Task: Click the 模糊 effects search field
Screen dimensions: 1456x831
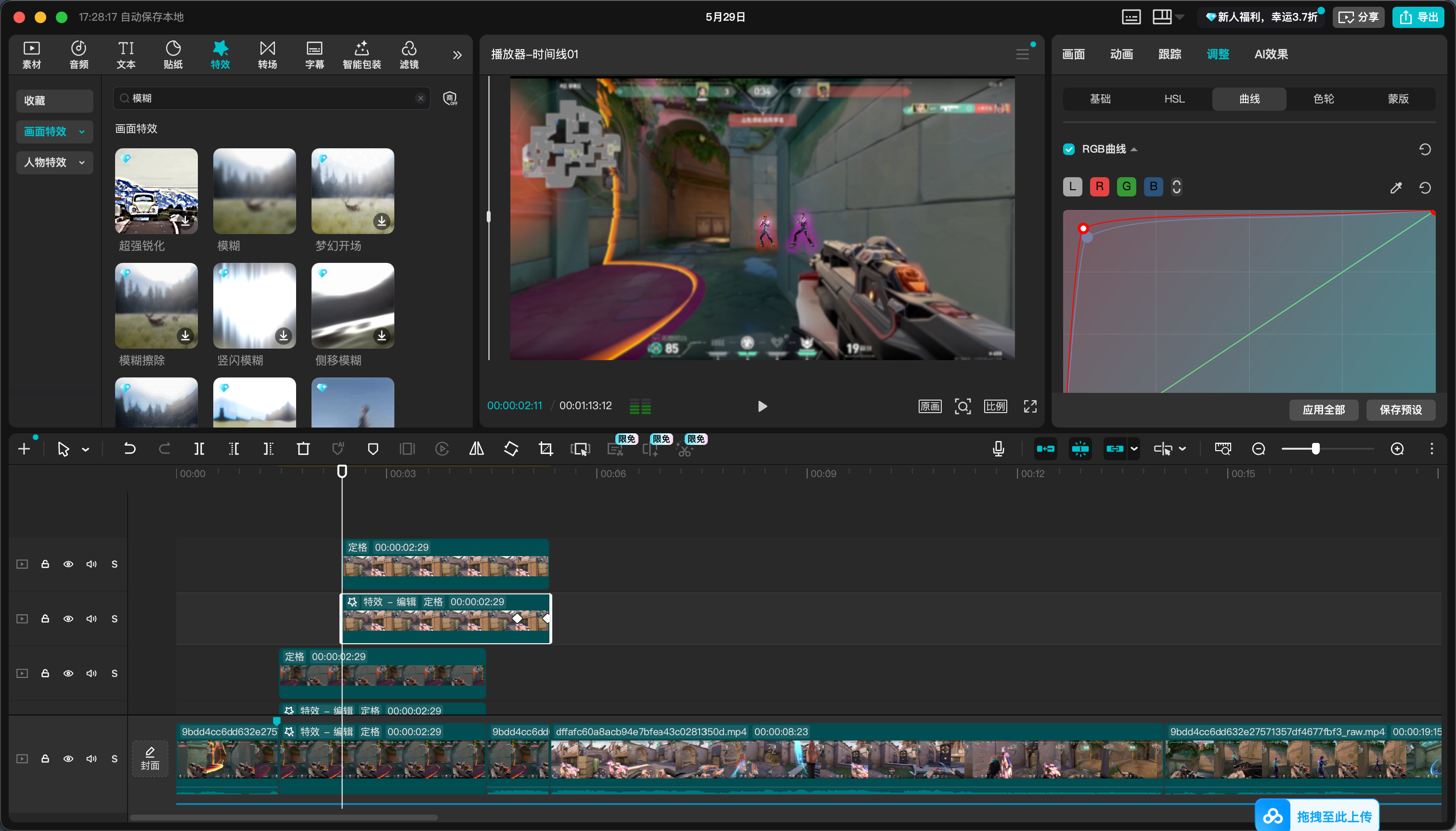Action: click(271, 98)
